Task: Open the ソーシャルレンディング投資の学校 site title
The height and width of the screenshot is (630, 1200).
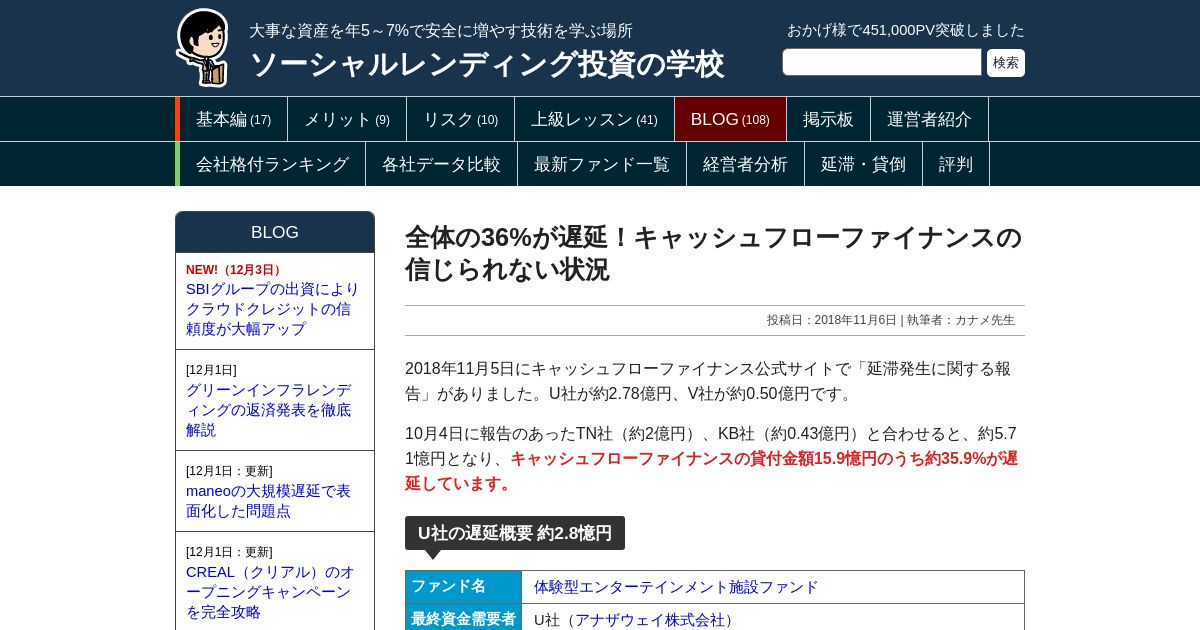Action: pyautogui.click(x=486, y=64)
